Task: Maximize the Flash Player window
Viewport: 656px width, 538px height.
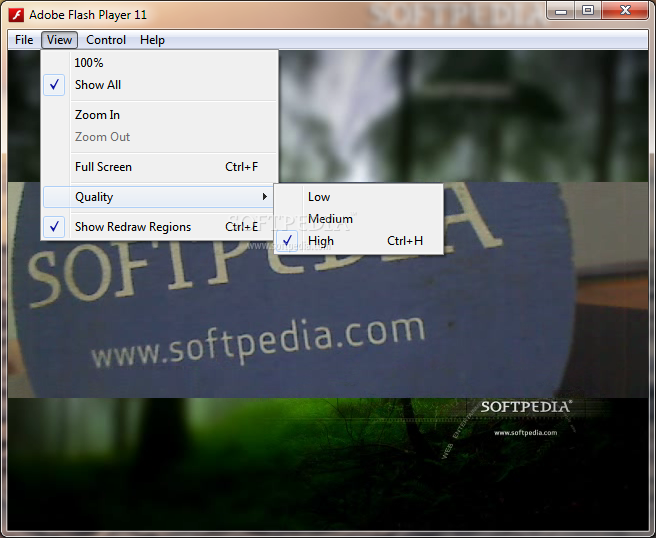Action: click(x=588, y=10)
